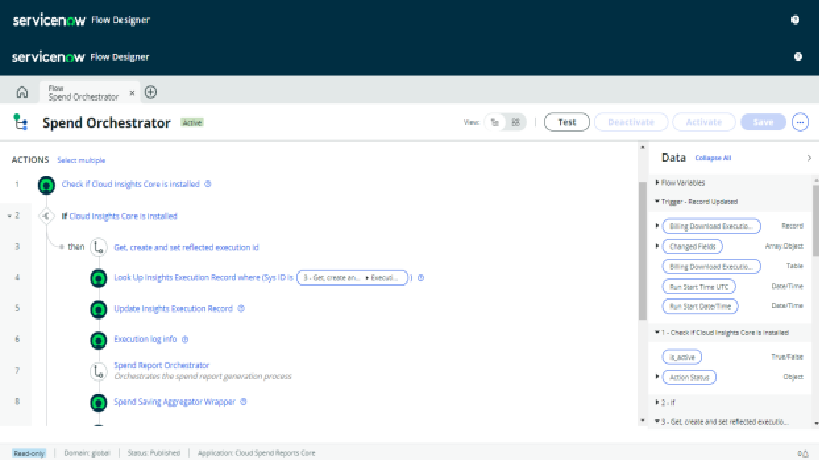Viewport: 819px width, 460px height.
Task: Click the flow type icon beside title
Action: tap(20, 122)
